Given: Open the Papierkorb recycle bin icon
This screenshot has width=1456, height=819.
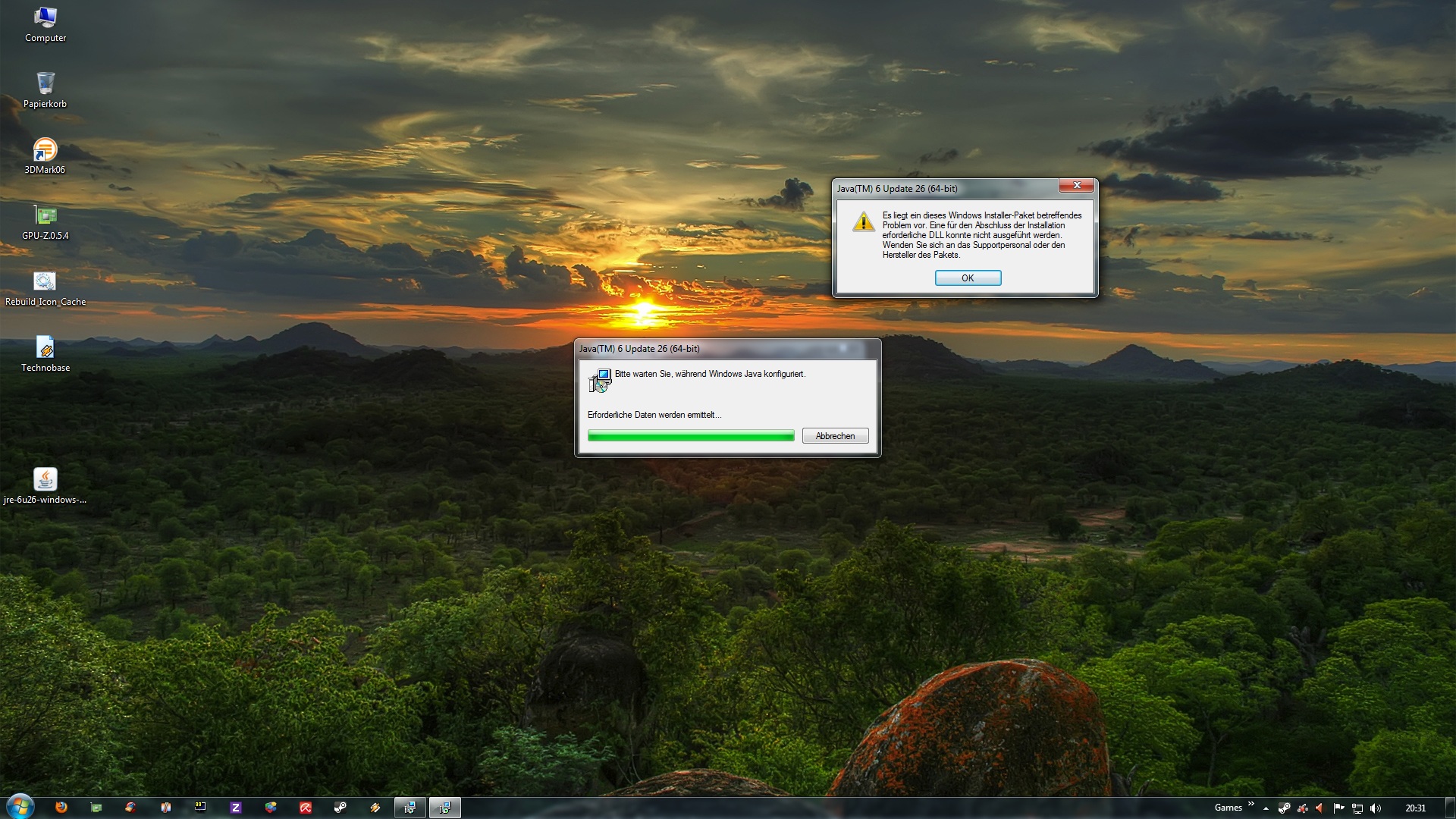Looking at the screenshot, I should coord(45,90).
